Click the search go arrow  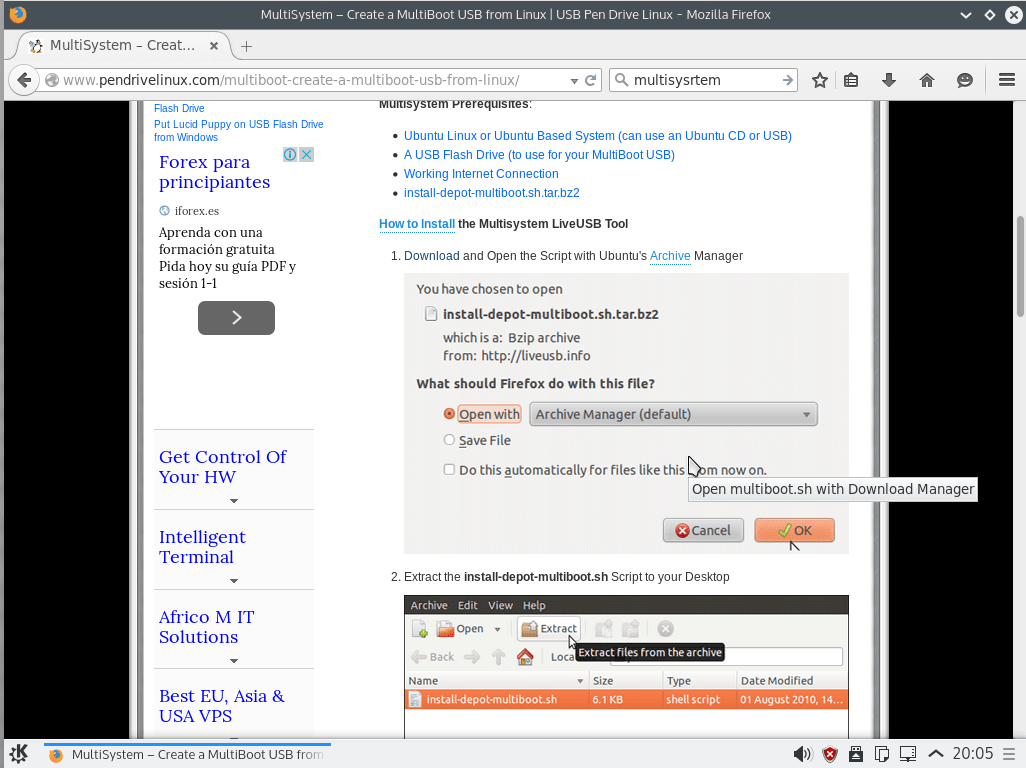pyautogui.click(x=788, y=80)
